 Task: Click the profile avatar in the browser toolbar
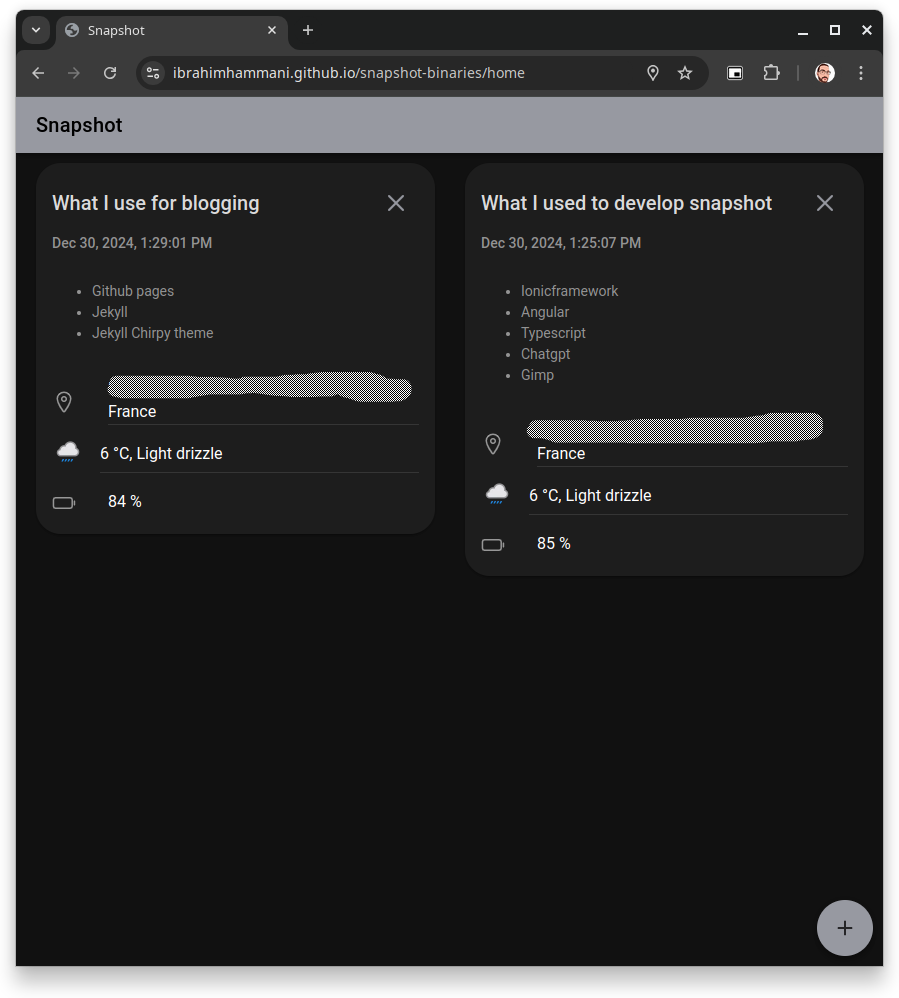pyautogui.click(x=823, y=72)
